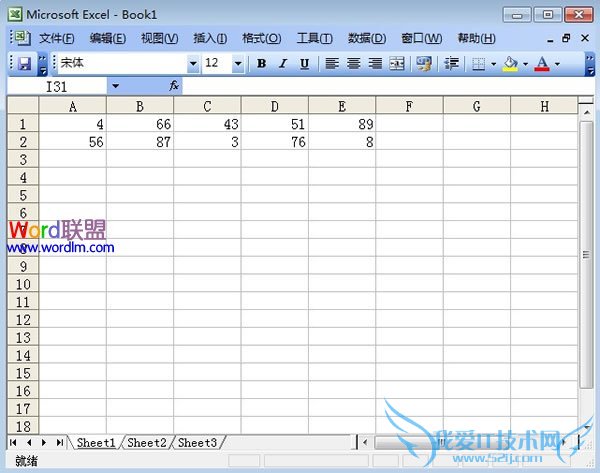600x473 pixels.
Task: Click the vertical scrollbar thumb
Action: (x=586, y=254)
